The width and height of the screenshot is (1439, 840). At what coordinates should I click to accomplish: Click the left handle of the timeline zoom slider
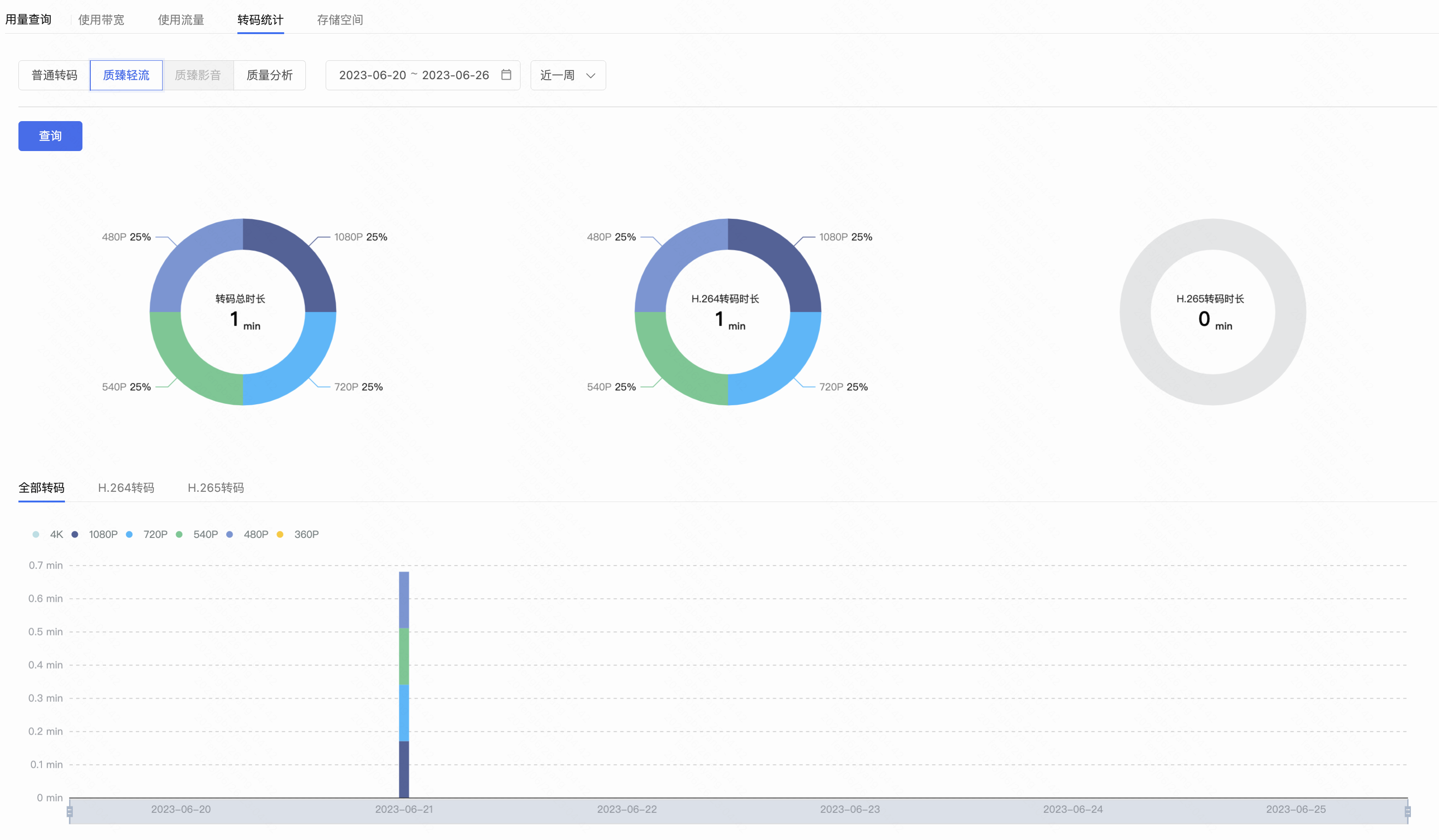click(x=70, y=811)
